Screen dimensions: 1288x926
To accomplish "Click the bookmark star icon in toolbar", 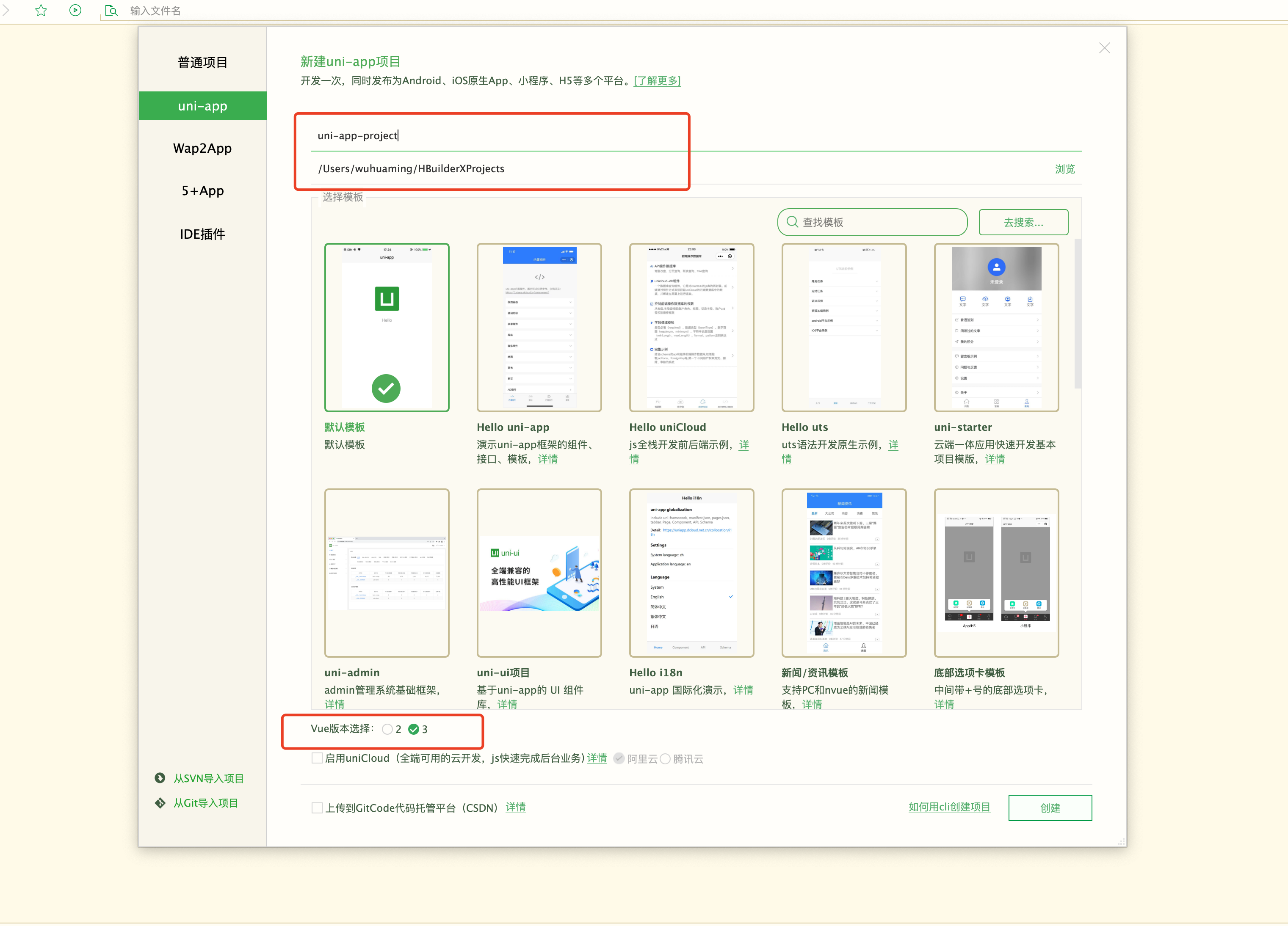I will click(x=41, y=10).
